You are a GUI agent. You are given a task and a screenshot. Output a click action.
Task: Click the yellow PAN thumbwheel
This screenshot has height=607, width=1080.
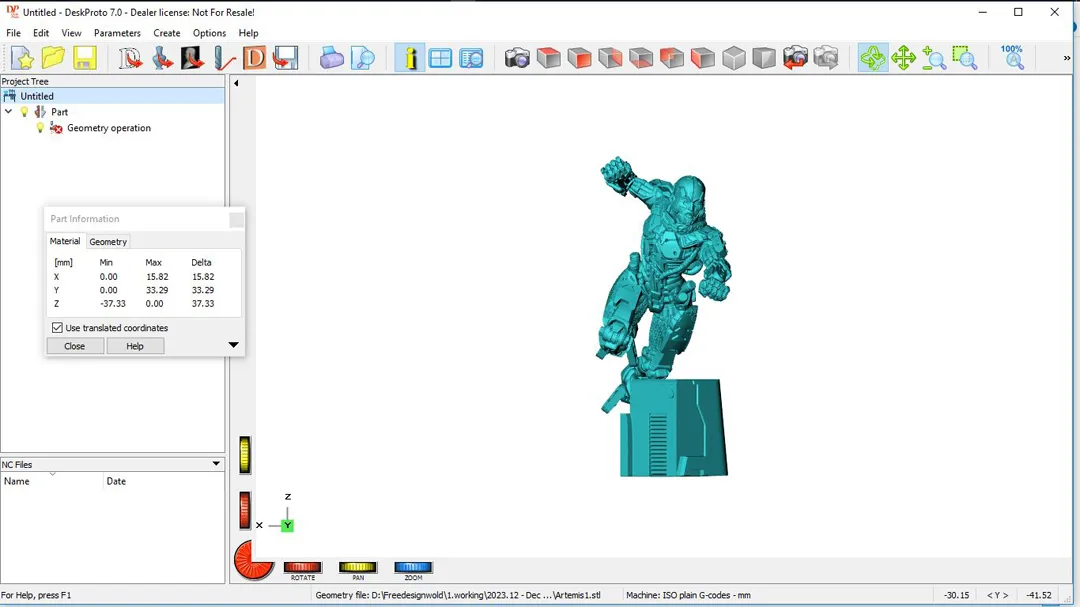click(x=357, y=568)
